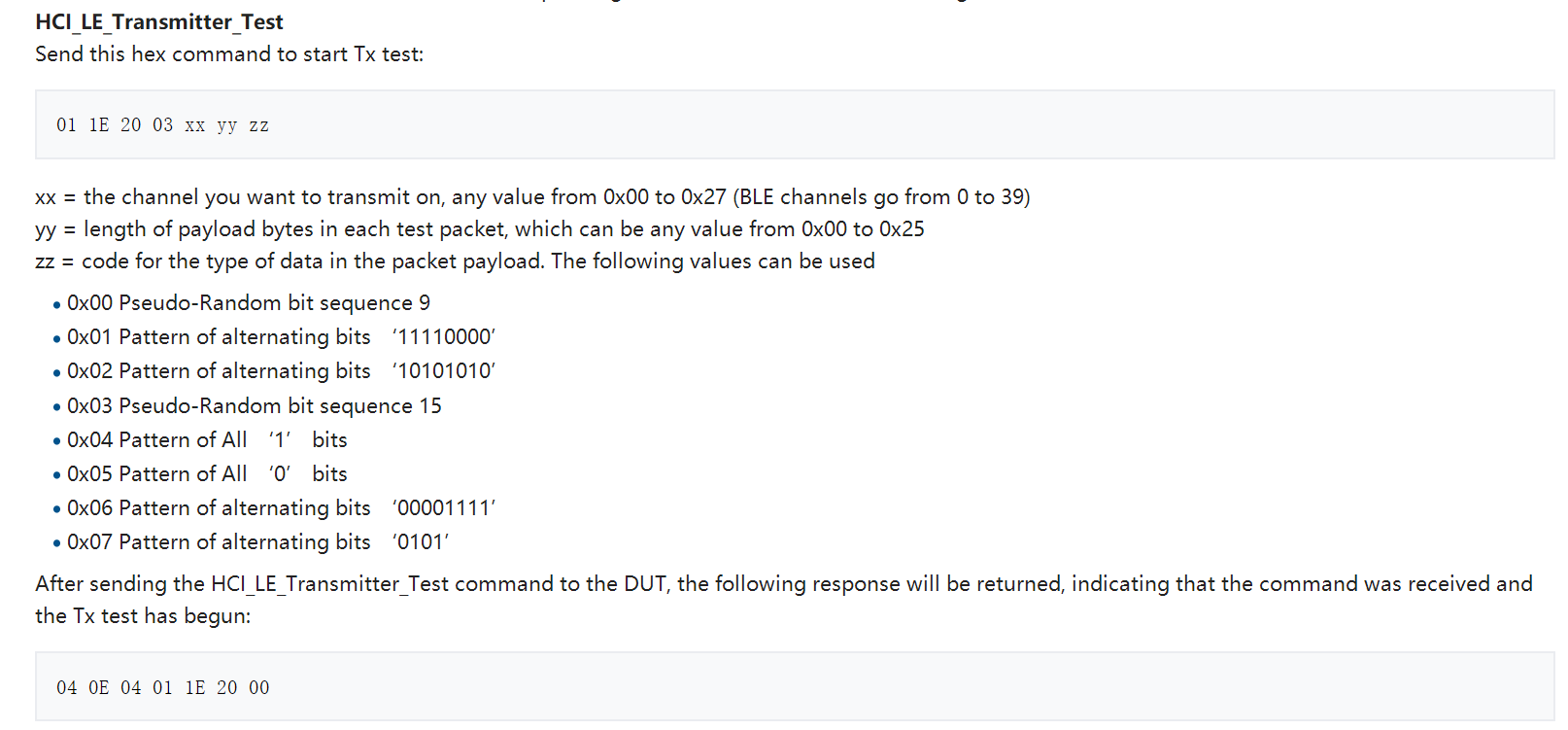Select the 0x05 Pattern of All '0' bits item
Image resolution: width=1568 pixels, height=730 pixels.
click(207, 474)
